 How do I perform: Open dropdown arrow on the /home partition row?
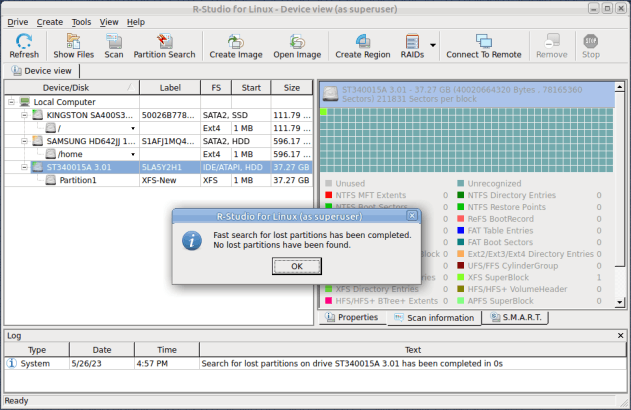pos(133,155)
